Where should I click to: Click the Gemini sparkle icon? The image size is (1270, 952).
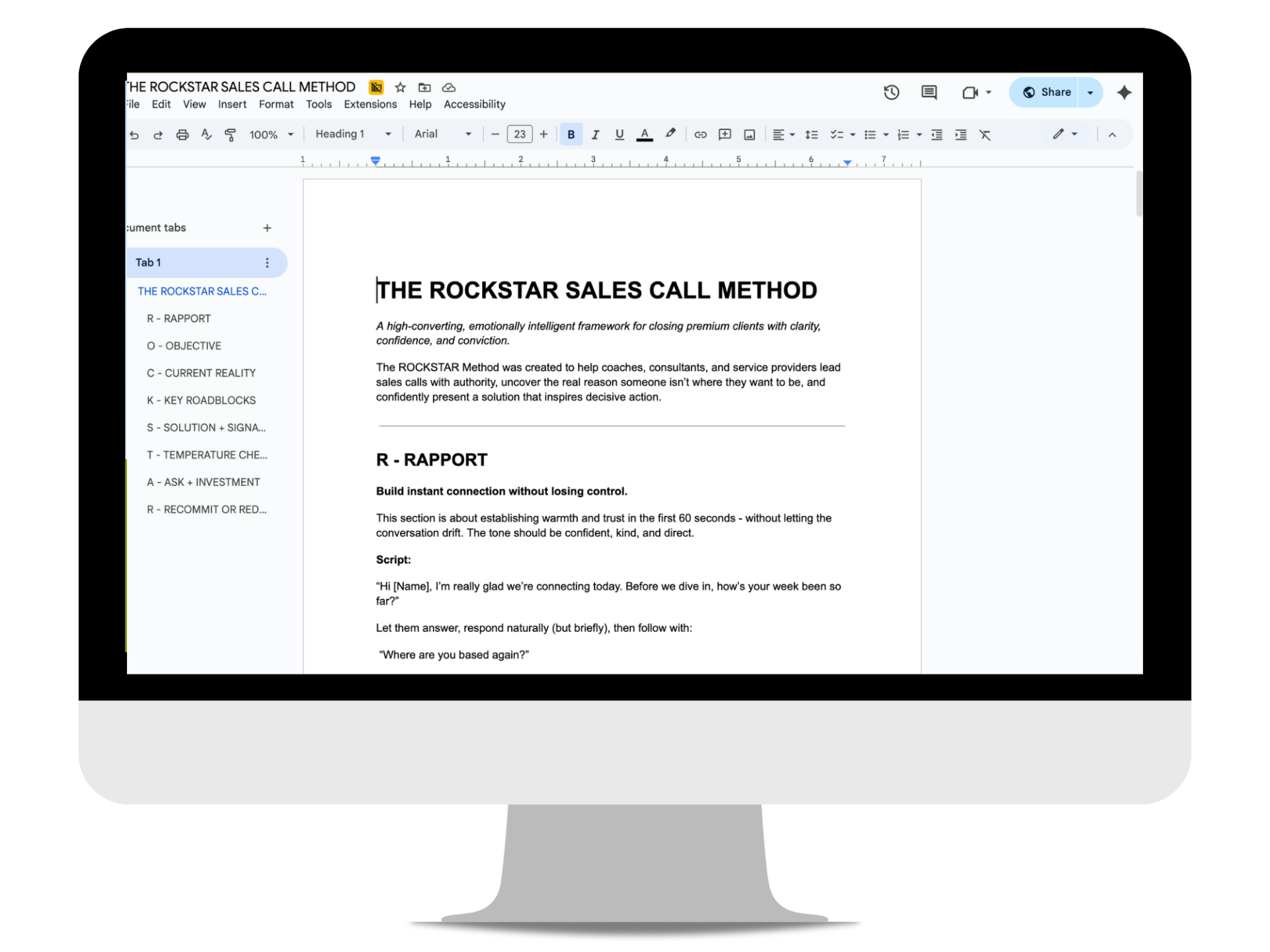pyautogui.click(x=1124, y=93)
